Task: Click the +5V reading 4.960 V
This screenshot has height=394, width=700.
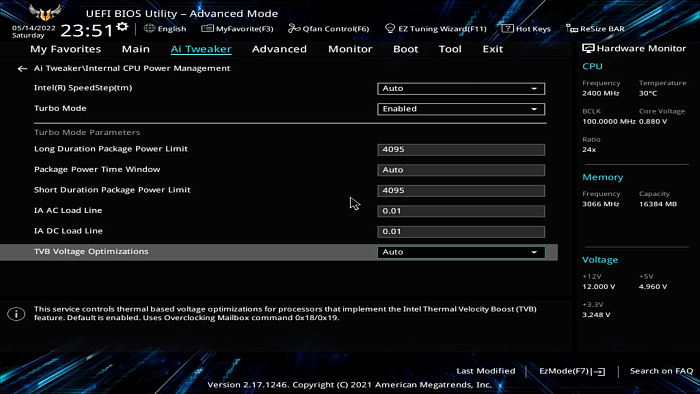Action: click(x=653, y=286)
